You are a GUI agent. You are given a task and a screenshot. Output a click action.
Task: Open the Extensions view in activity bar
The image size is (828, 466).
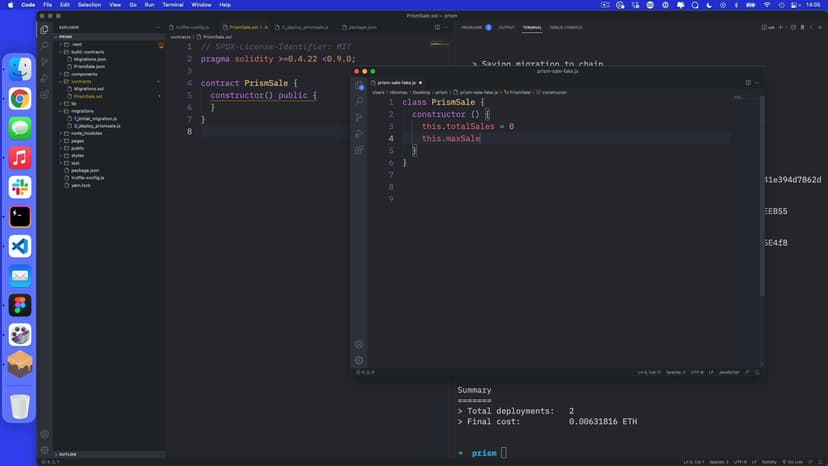click(44, 95)
